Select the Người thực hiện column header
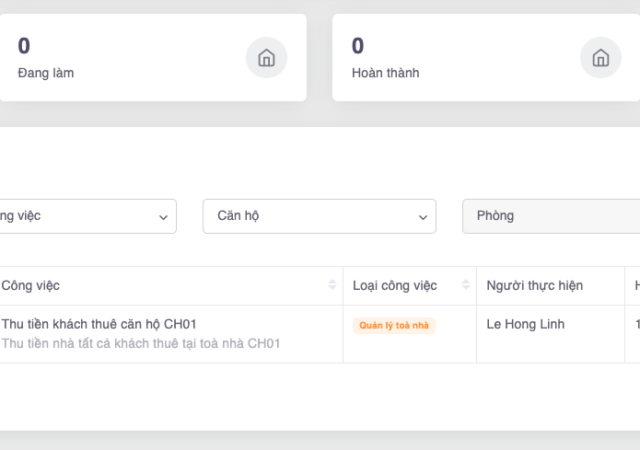 (x=534, y=286)
